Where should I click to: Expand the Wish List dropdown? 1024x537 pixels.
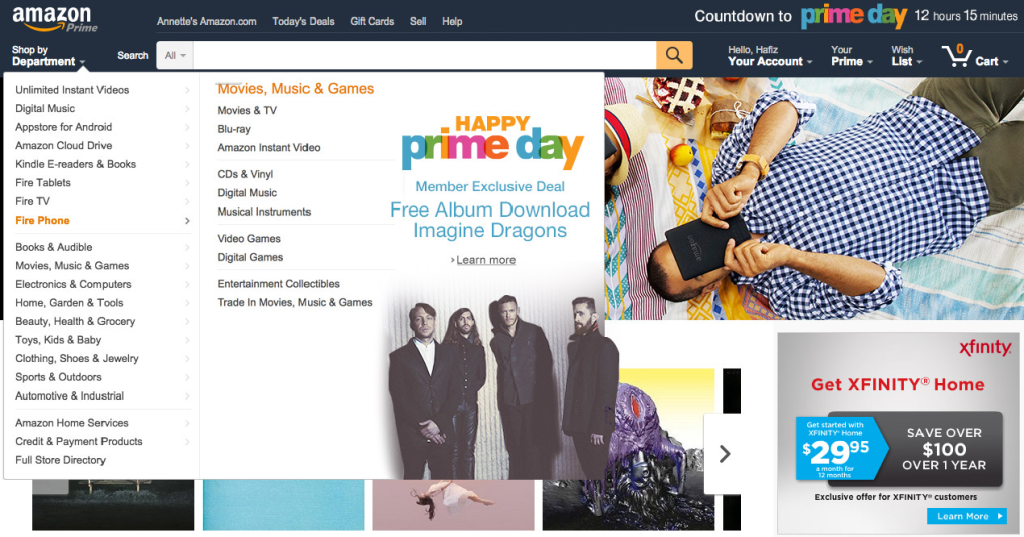906,56
